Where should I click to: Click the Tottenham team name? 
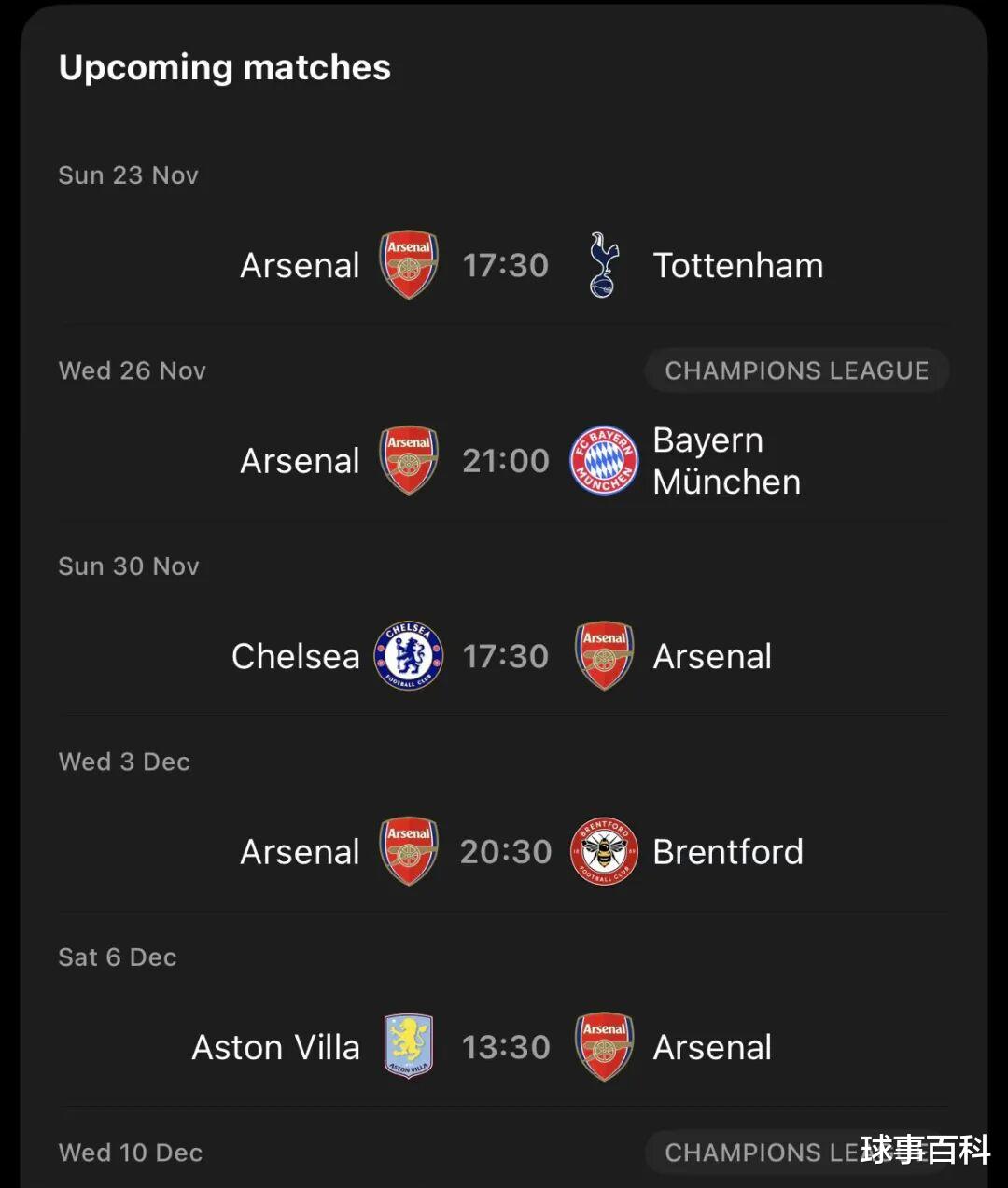tap(737, 266)
